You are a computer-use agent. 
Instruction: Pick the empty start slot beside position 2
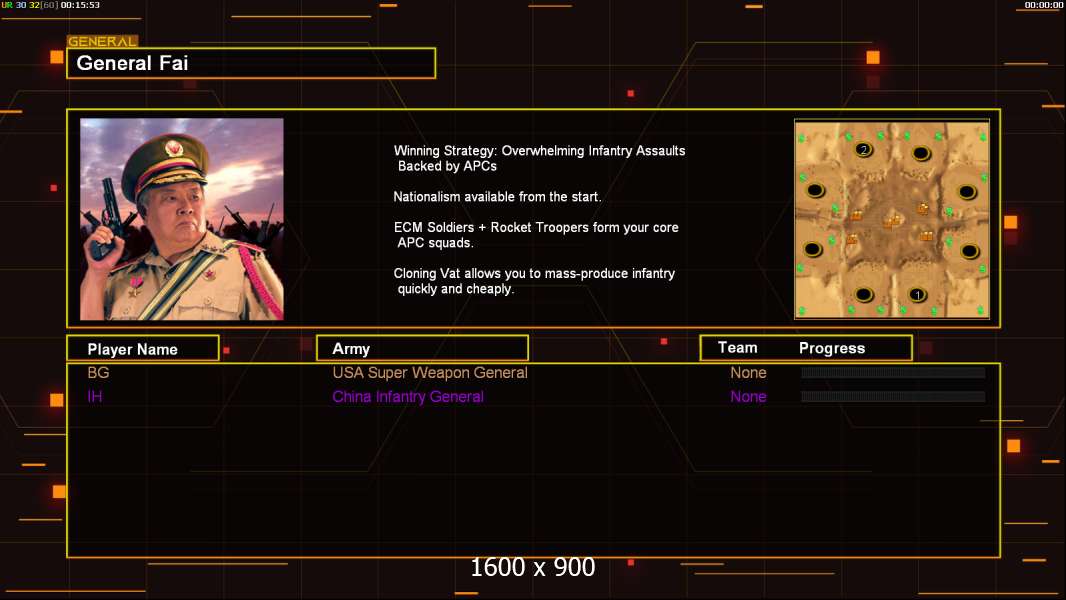921,154
